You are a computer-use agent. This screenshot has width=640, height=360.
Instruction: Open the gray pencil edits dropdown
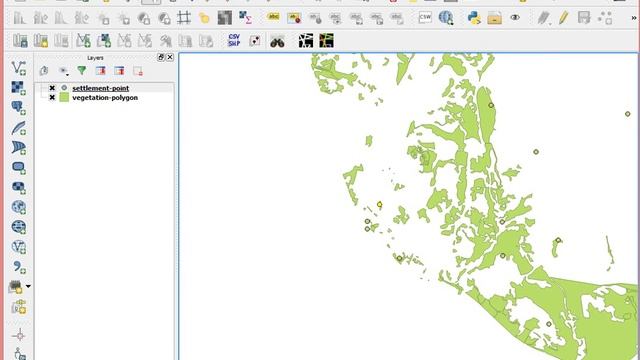543,18
